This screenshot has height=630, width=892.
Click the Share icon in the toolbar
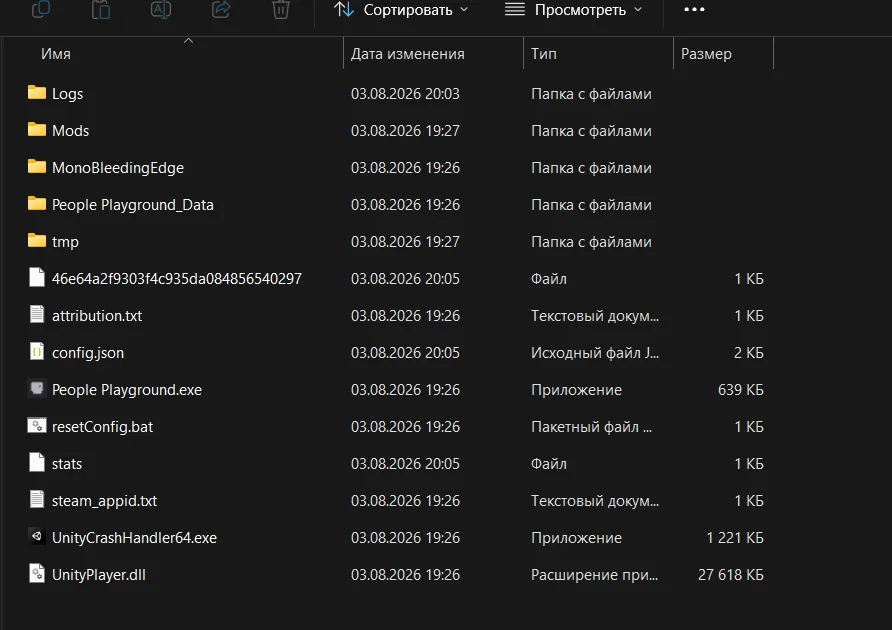(221, 9)
